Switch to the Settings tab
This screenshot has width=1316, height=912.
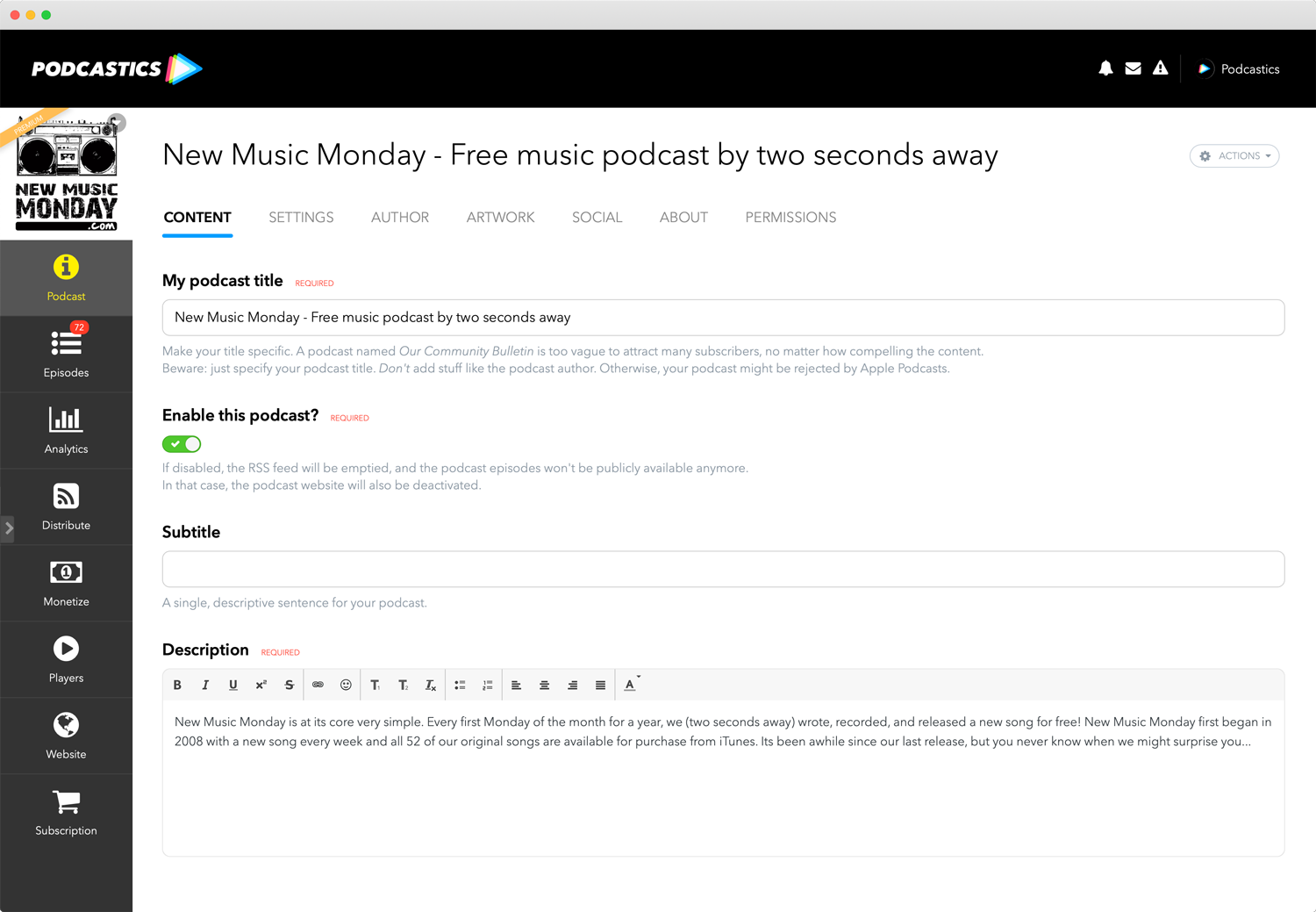click(301, 218)
